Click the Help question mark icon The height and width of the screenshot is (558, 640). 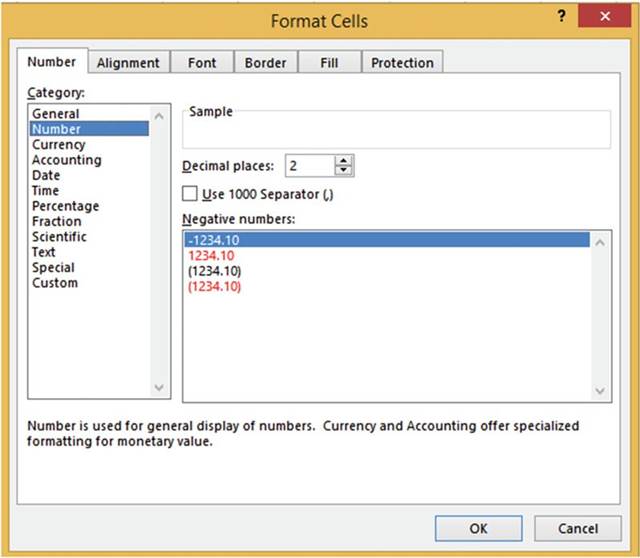pos(563,18)
